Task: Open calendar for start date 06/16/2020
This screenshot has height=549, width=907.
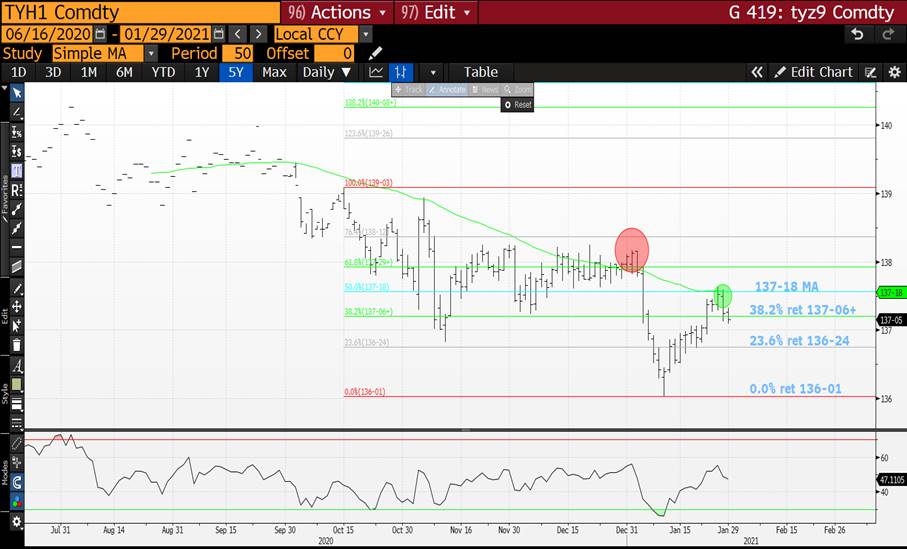Action: tap(100, 34)
